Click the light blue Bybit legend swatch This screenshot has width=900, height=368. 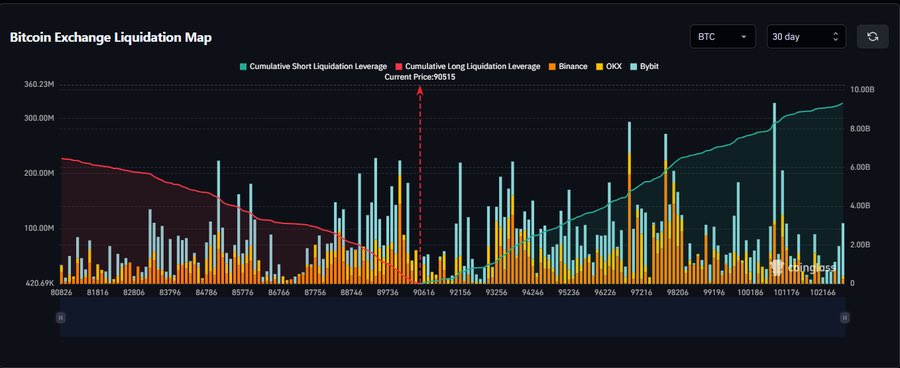tap(633, 67)
